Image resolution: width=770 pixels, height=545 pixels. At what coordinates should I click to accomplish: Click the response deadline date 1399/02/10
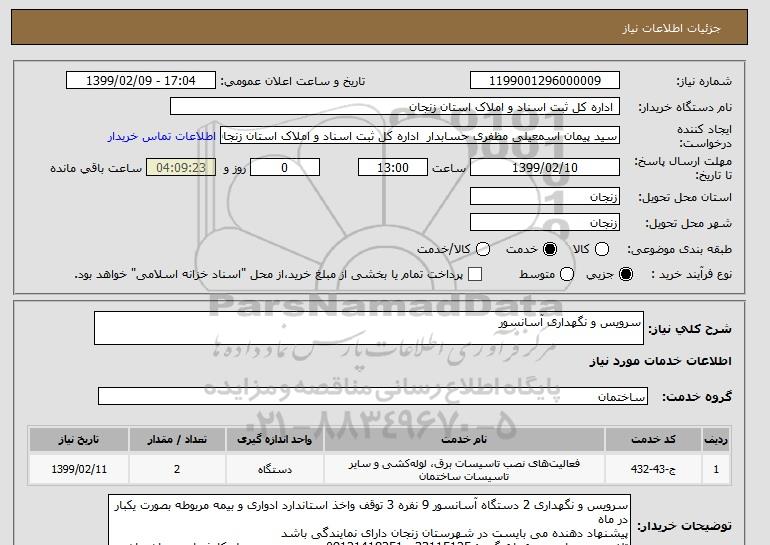point(545,167)
